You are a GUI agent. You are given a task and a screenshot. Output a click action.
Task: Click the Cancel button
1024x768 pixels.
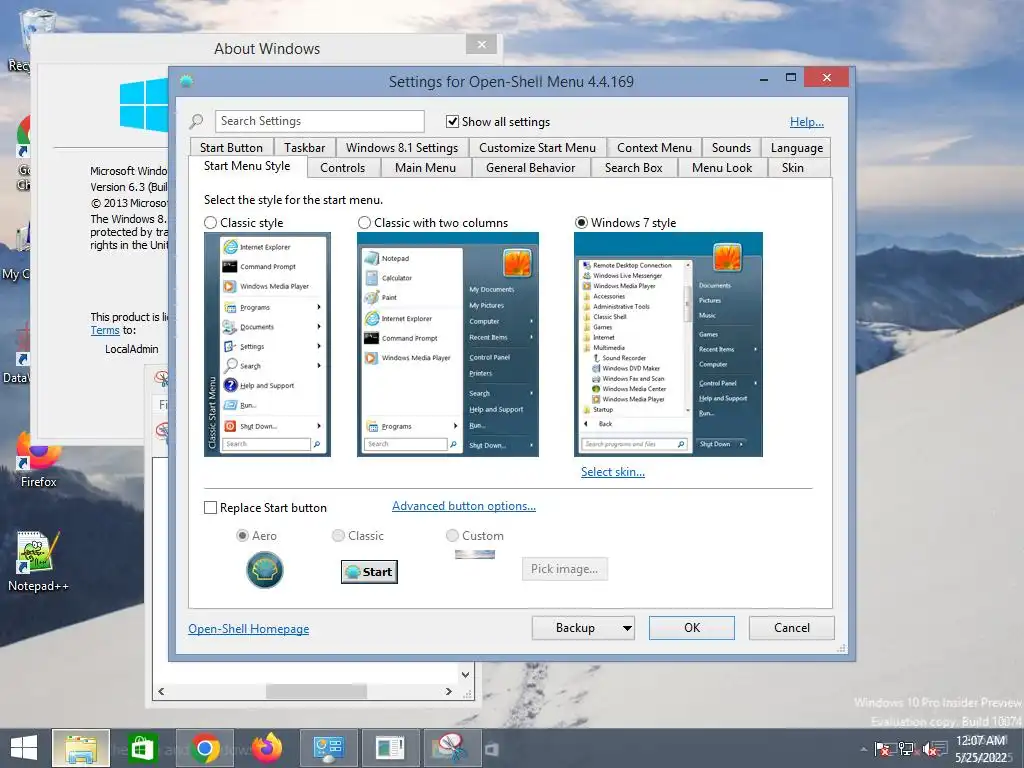[792, 628]
